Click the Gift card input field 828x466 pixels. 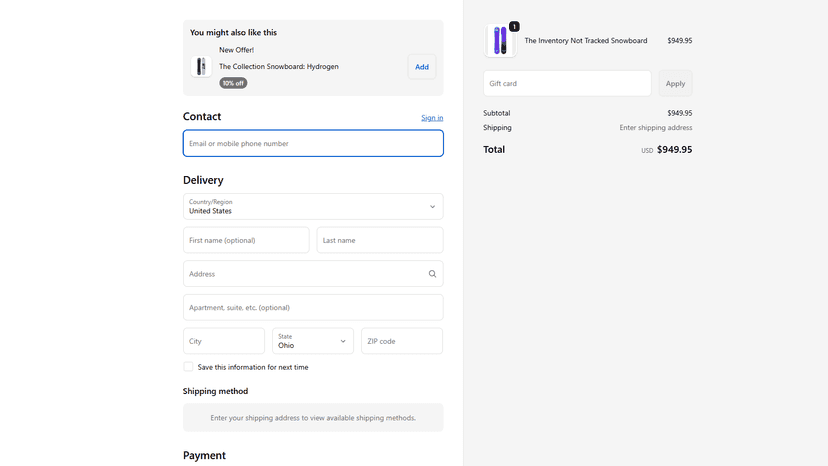pos(567,83)
